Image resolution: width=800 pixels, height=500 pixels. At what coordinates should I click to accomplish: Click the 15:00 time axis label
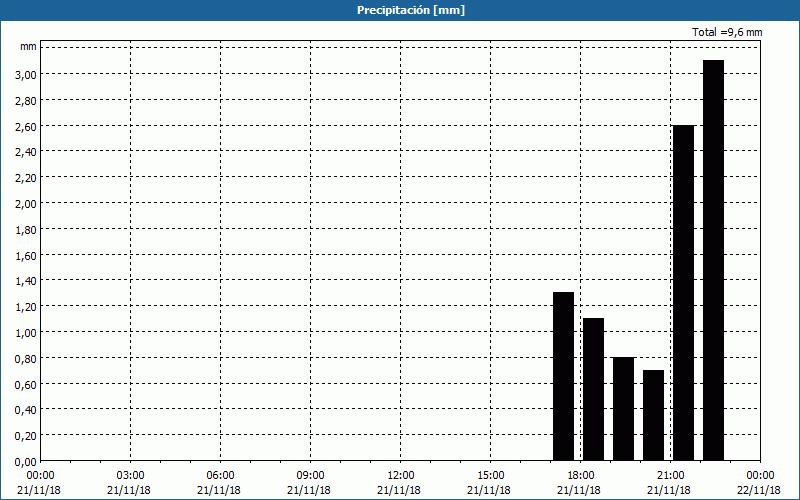(x=491, y=476)
